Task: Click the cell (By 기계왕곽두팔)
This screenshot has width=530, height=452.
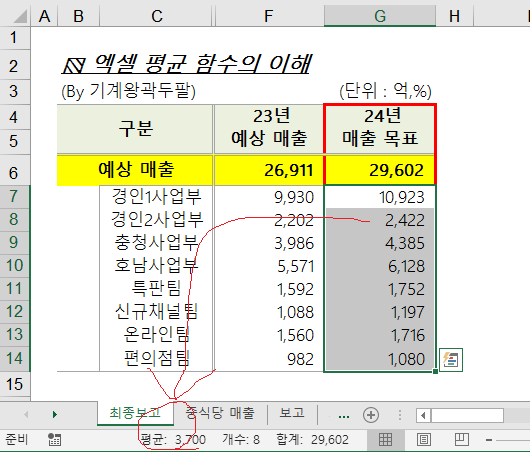Action: (128, 91)
